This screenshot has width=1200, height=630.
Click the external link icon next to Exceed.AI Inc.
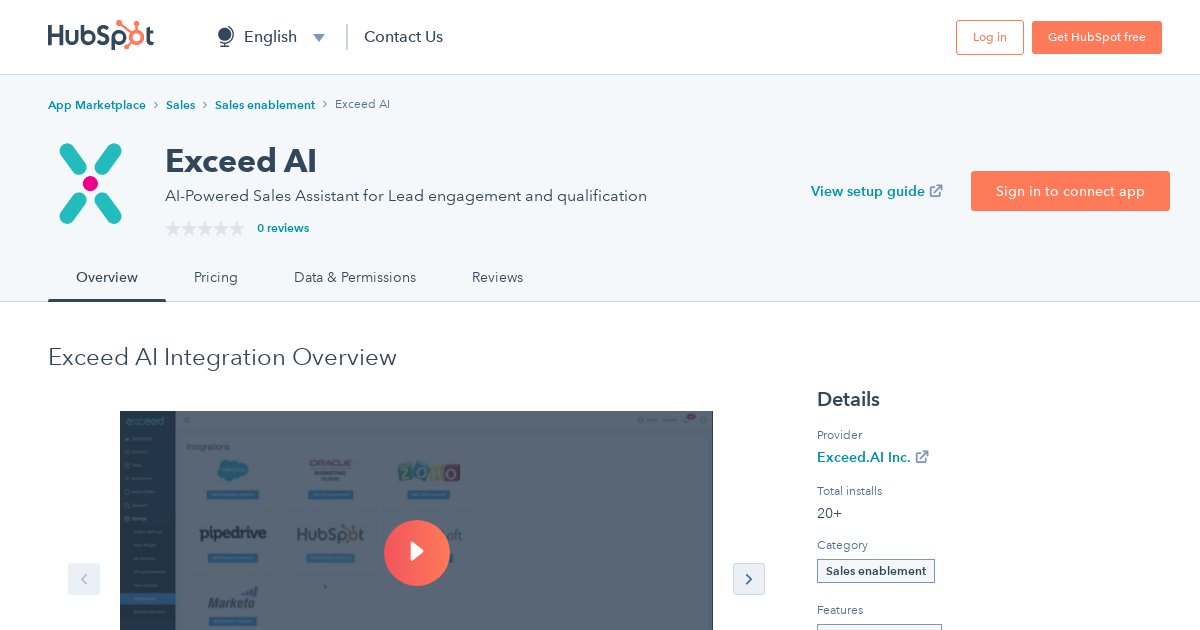[923, 456]
